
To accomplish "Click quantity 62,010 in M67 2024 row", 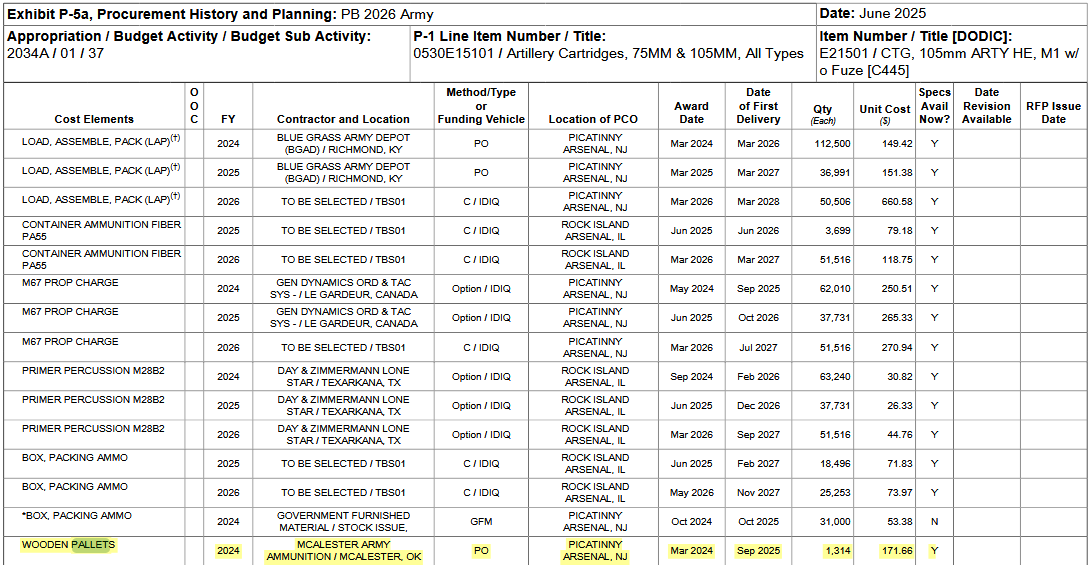I will point(835,288).
